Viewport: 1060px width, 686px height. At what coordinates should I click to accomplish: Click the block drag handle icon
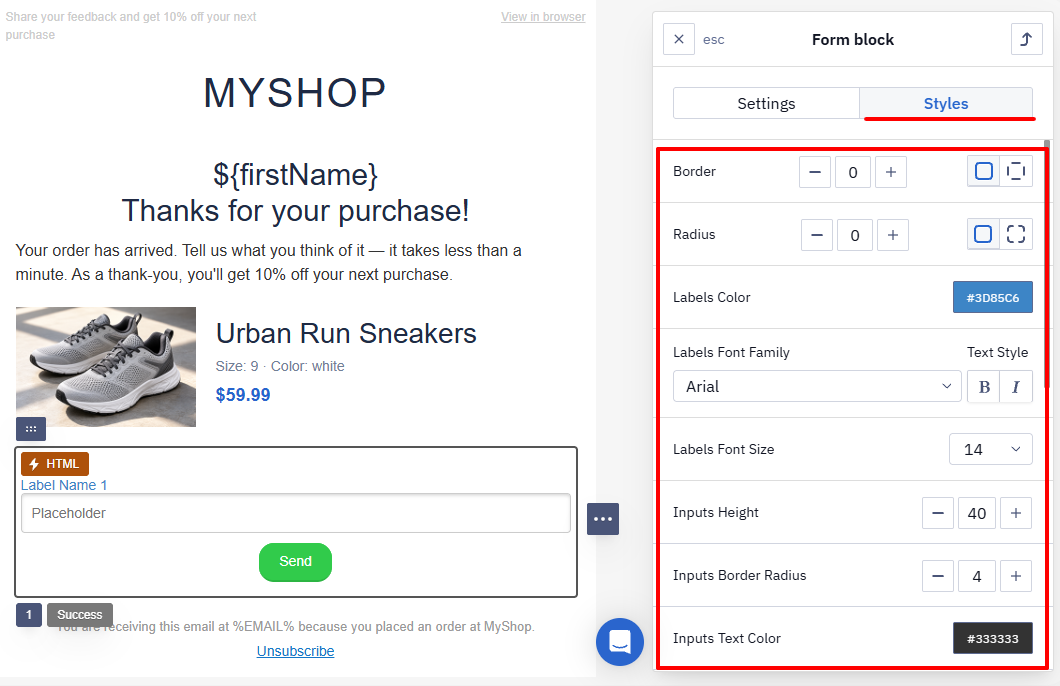coord(31,428)
